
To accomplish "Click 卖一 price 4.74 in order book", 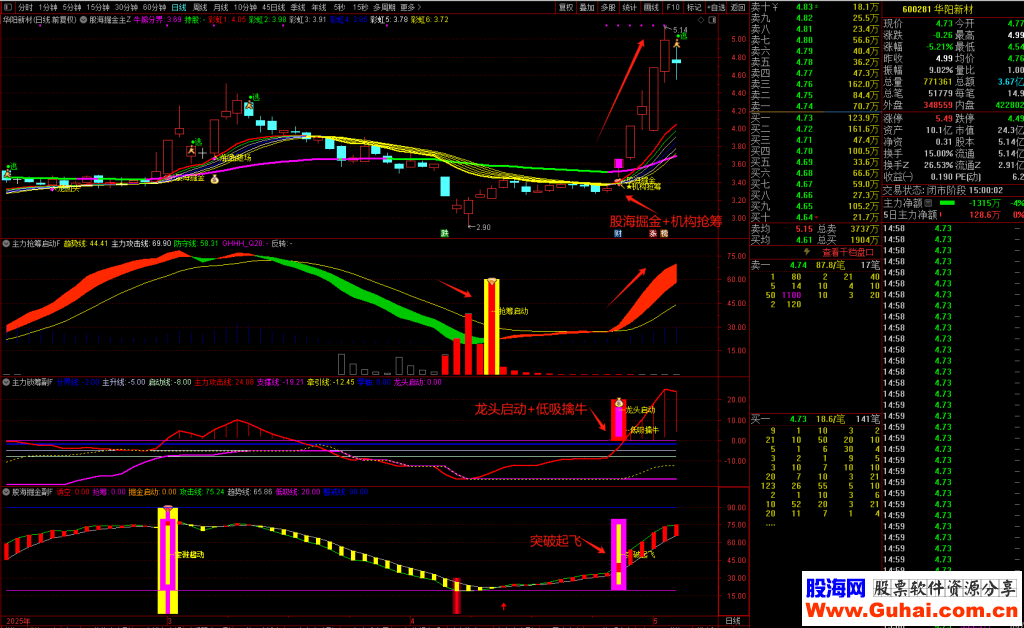I will (x=805, y=106).
